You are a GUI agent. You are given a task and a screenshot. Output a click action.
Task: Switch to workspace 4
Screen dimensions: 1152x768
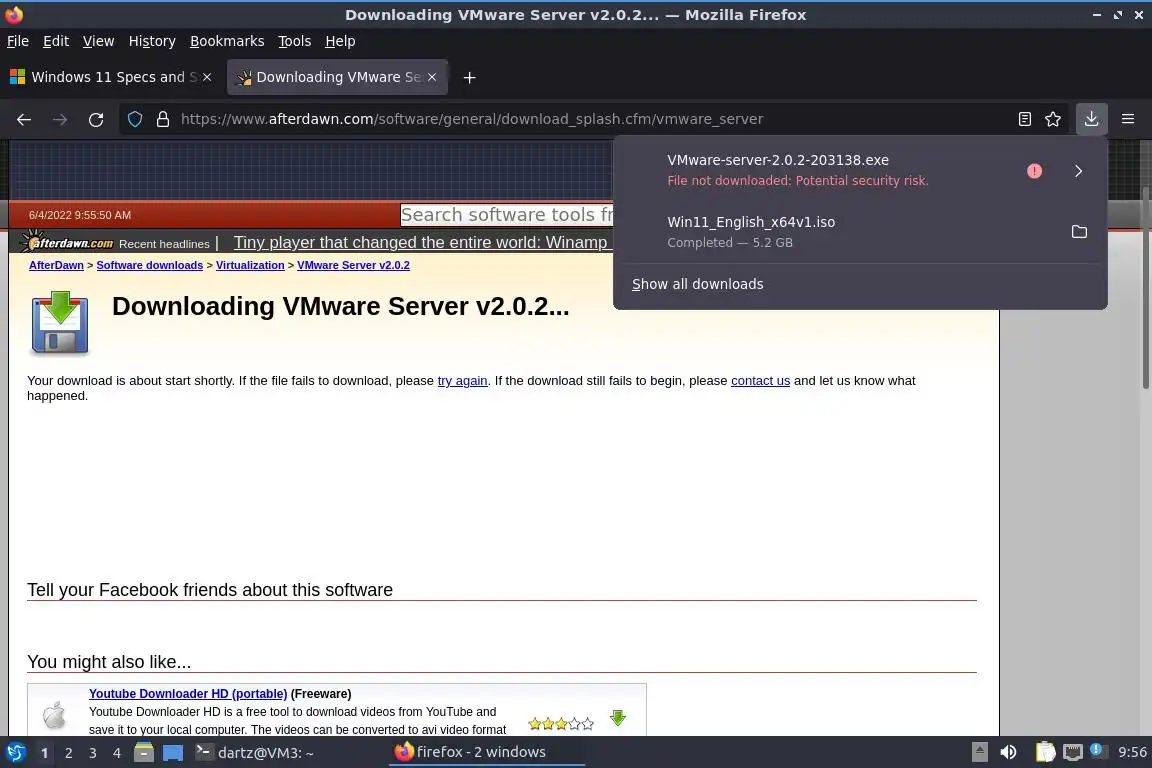pyautogui.click(x=117, y=753)
